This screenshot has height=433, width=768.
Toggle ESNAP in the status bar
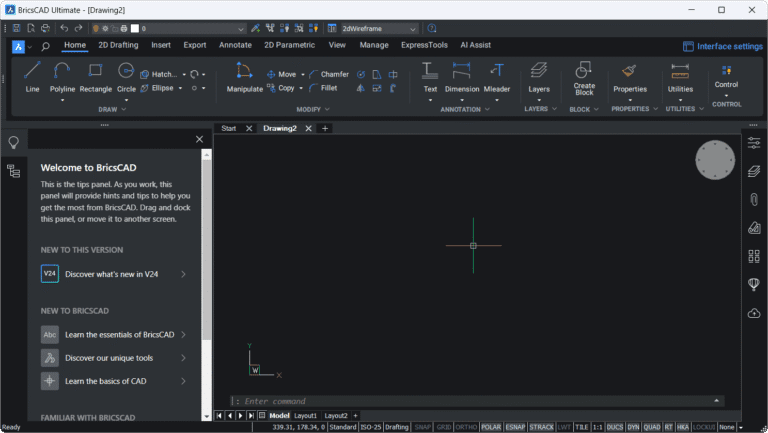point(515,427)
